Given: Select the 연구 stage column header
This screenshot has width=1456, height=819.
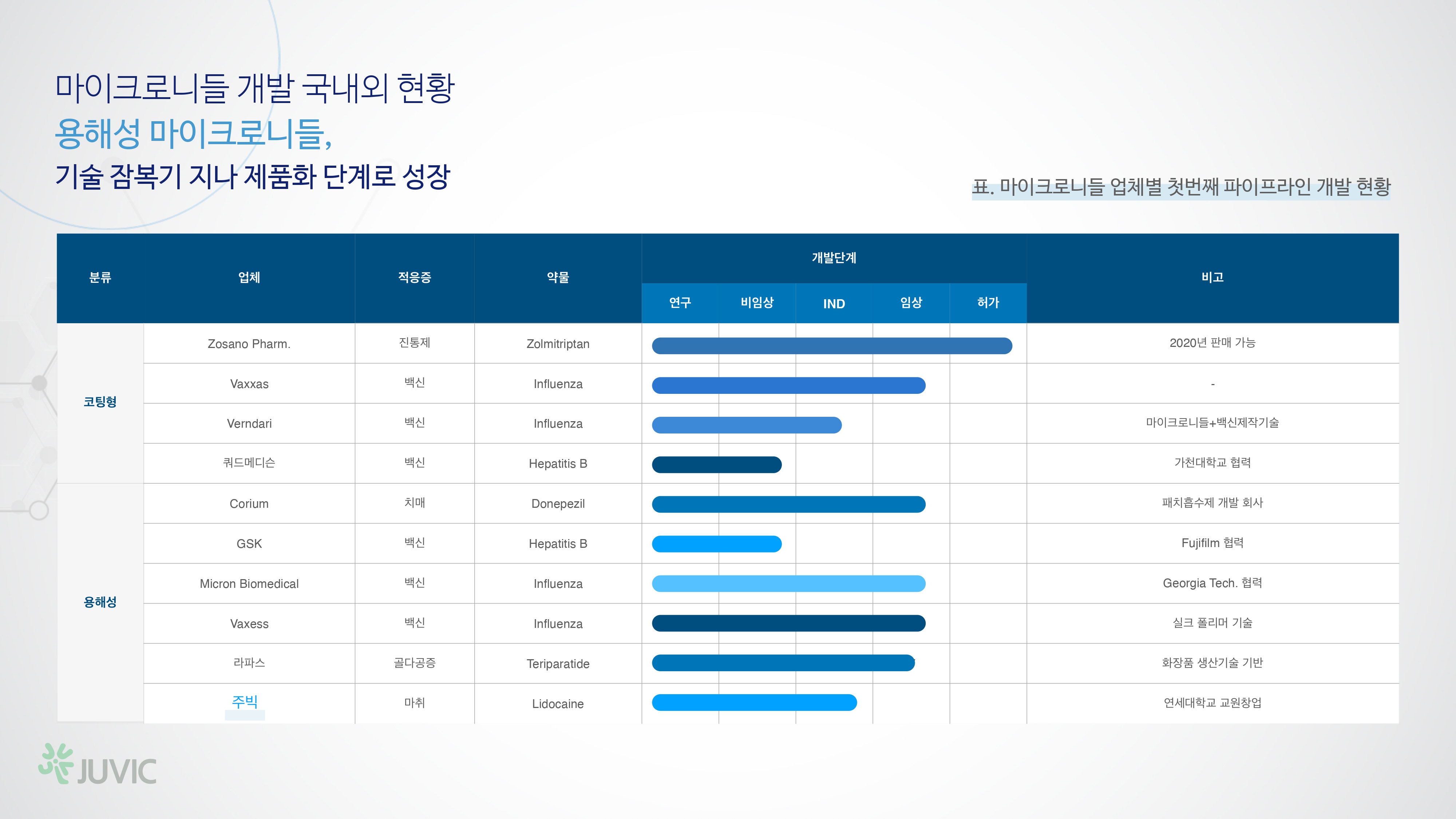Looking at the screenshot, I should coord(680,303).
